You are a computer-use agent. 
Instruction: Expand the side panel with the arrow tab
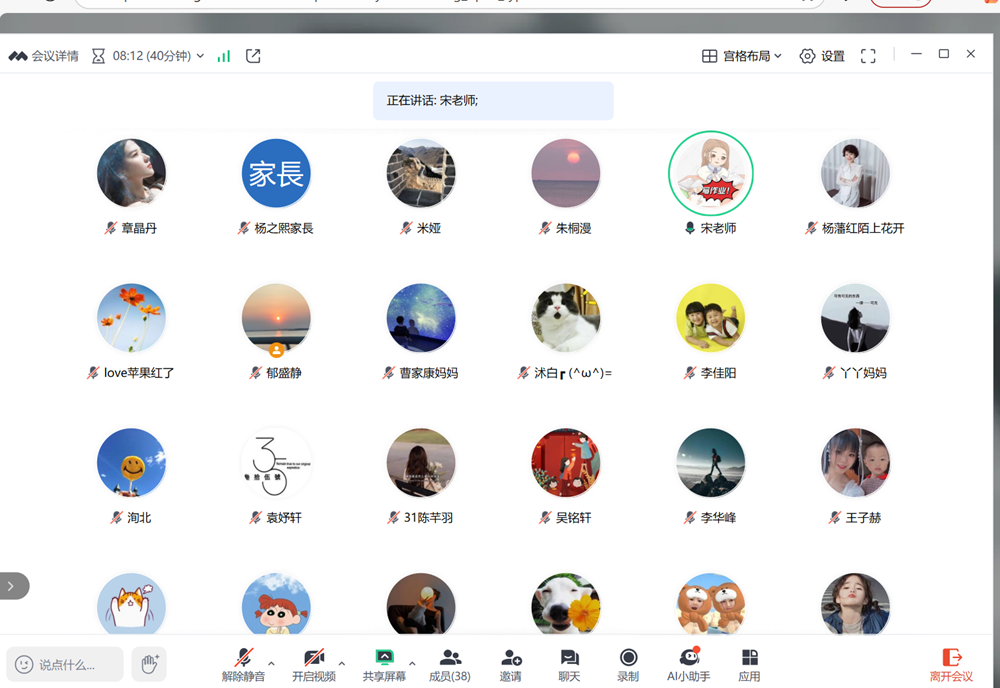pyautogui.click(x=13, y=586)
